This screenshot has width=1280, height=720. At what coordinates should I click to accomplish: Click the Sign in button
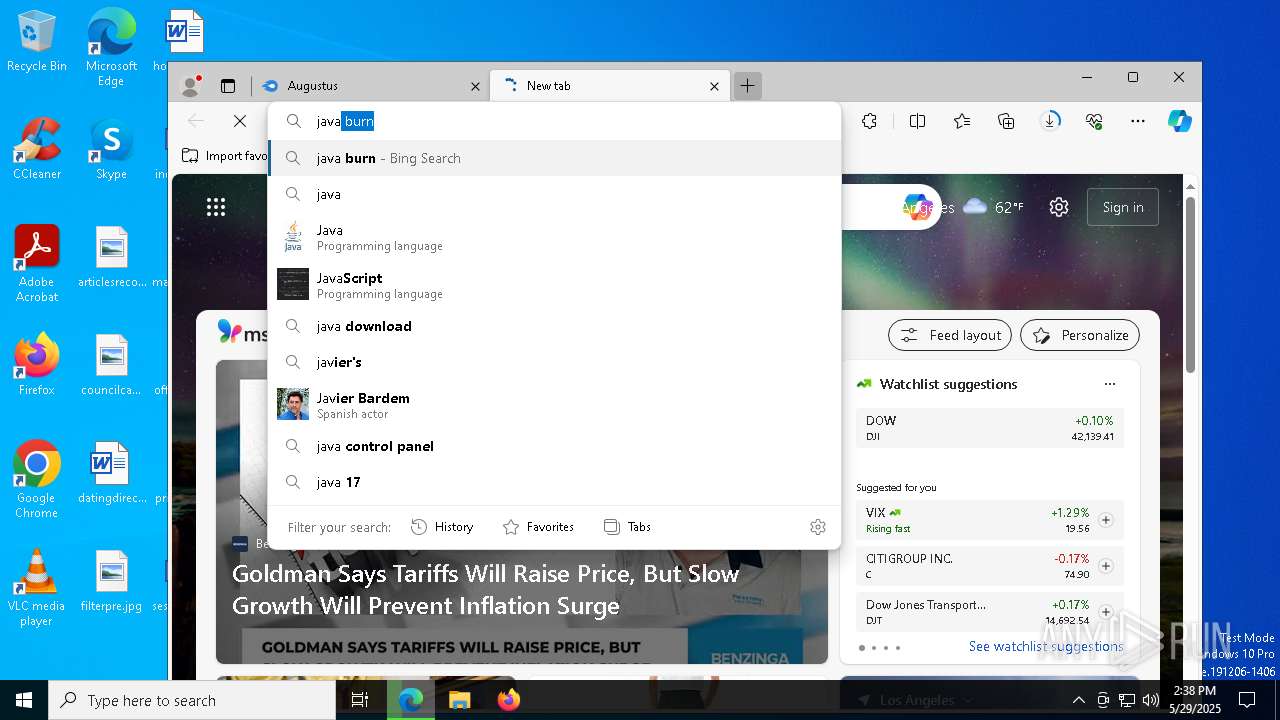click(1122, 207)
